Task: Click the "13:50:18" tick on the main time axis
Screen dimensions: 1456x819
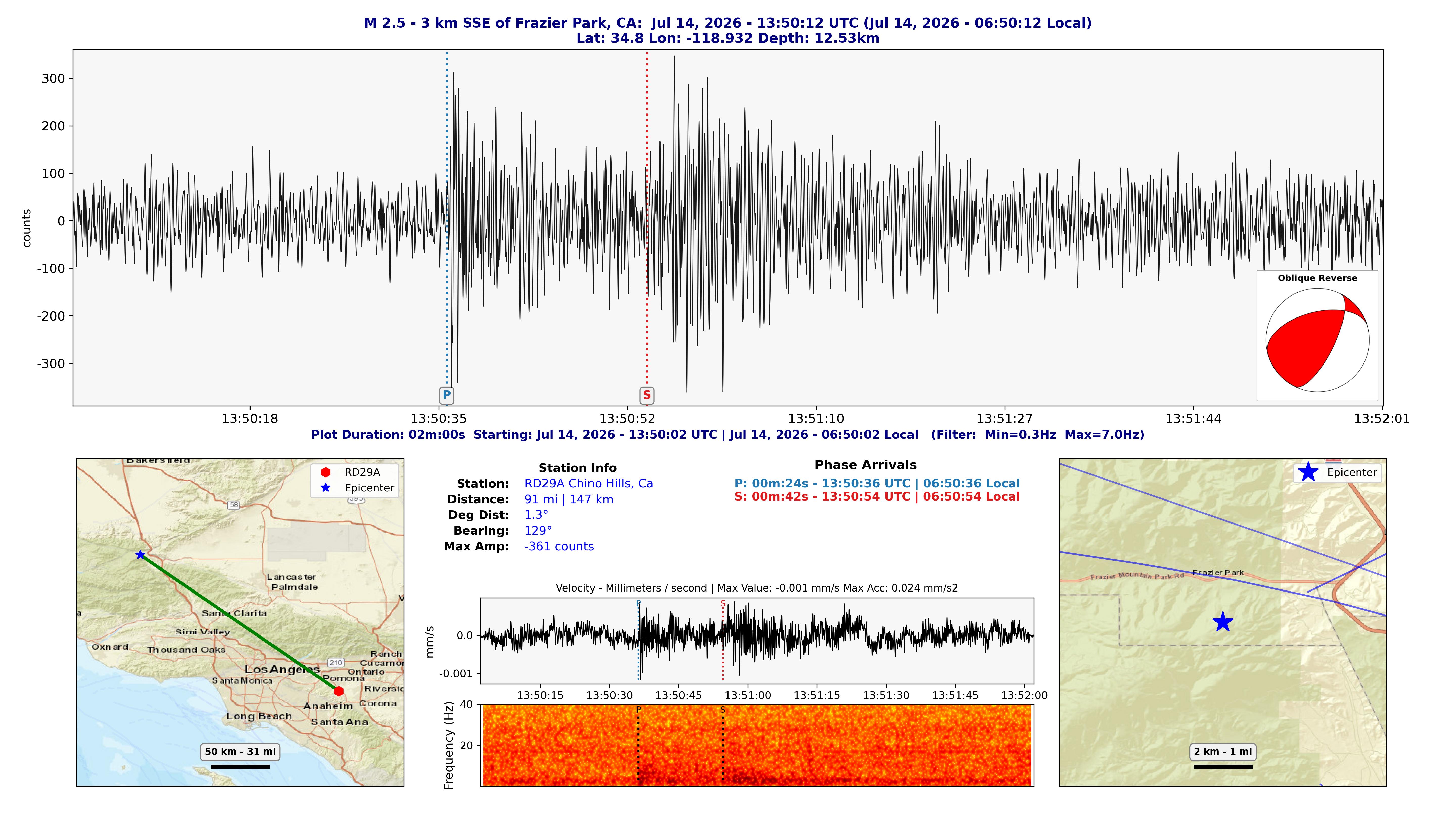Action: (x=250, y=419)
